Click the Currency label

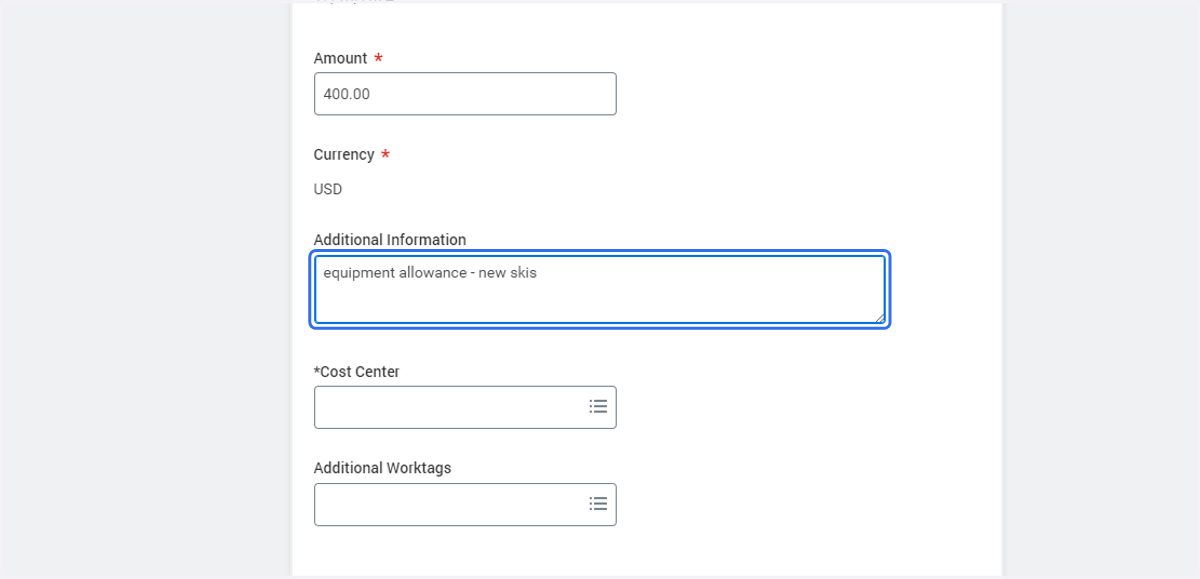pyautogui.click(x=344, y=154)
